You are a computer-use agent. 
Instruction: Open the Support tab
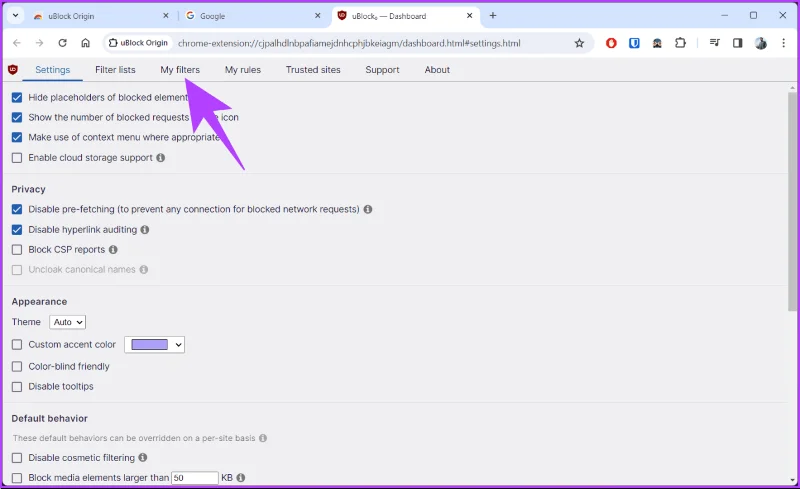[382, 70]
